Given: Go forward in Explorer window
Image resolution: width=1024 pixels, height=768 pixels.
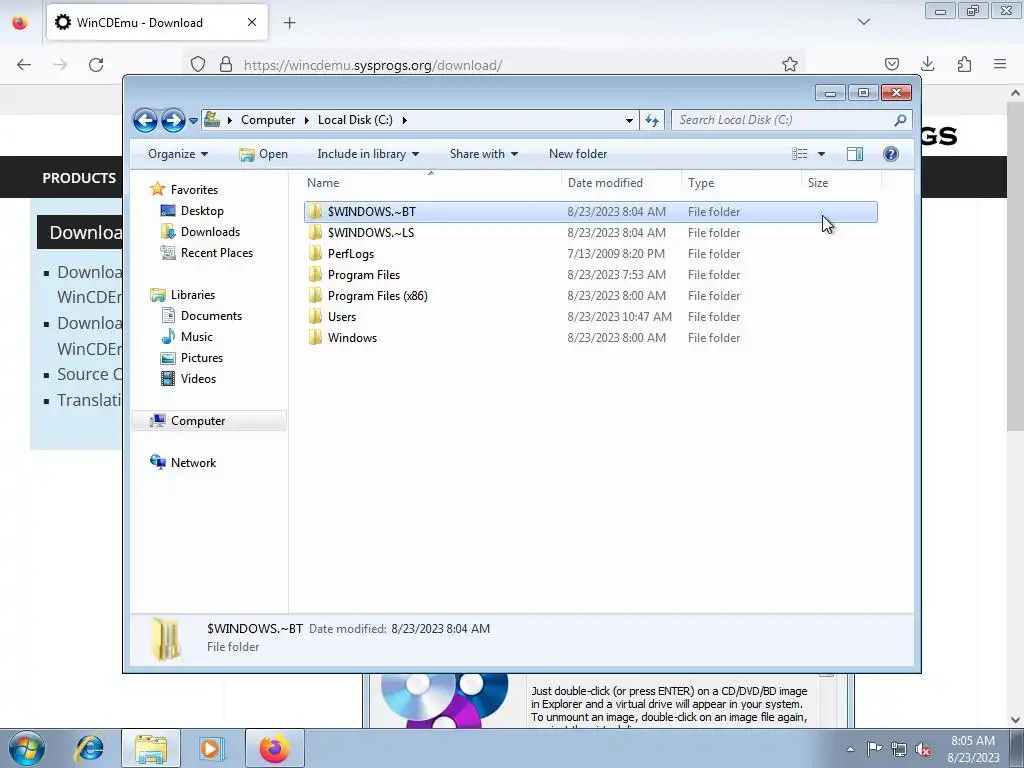Looking at the screenshot, I should pyautogui.click(x=173, y=120).
